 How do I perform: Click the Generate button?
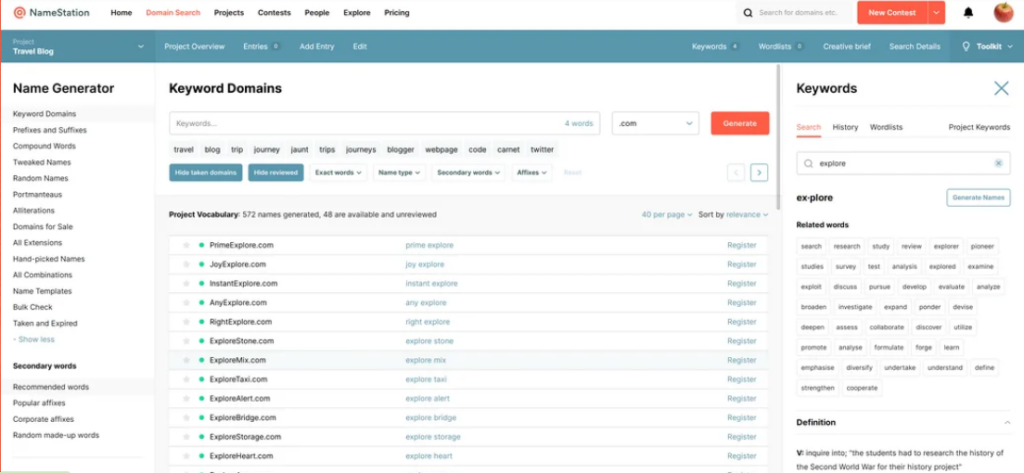(x=740, y=123)
